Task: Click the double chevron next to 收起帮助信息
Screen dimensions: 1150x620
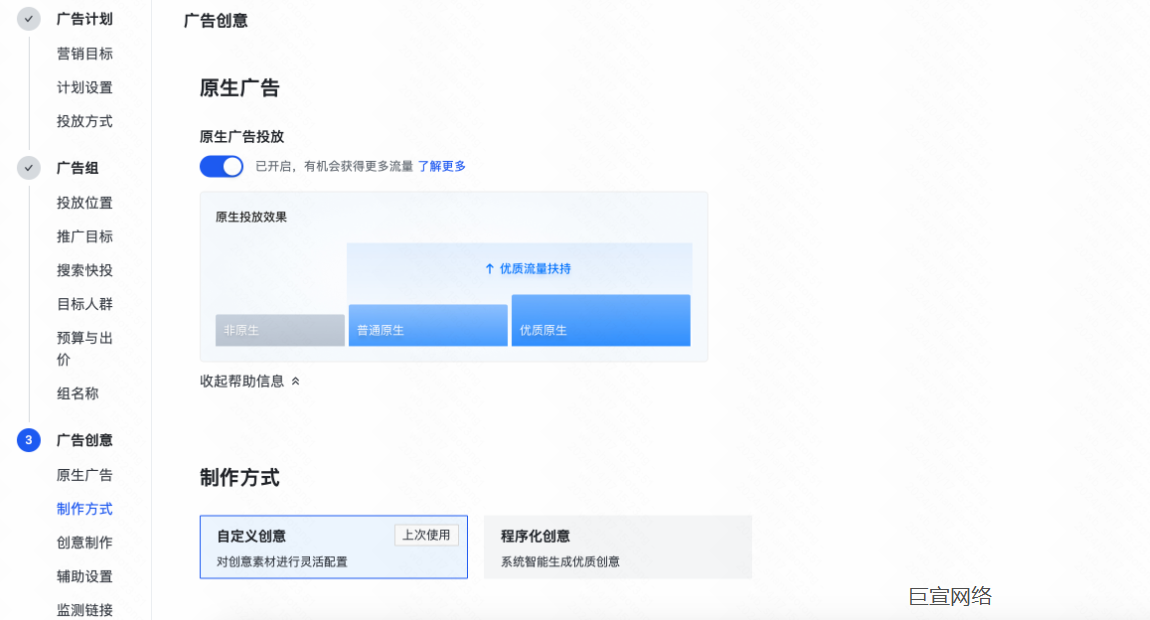Action: [x=296, y=382]
